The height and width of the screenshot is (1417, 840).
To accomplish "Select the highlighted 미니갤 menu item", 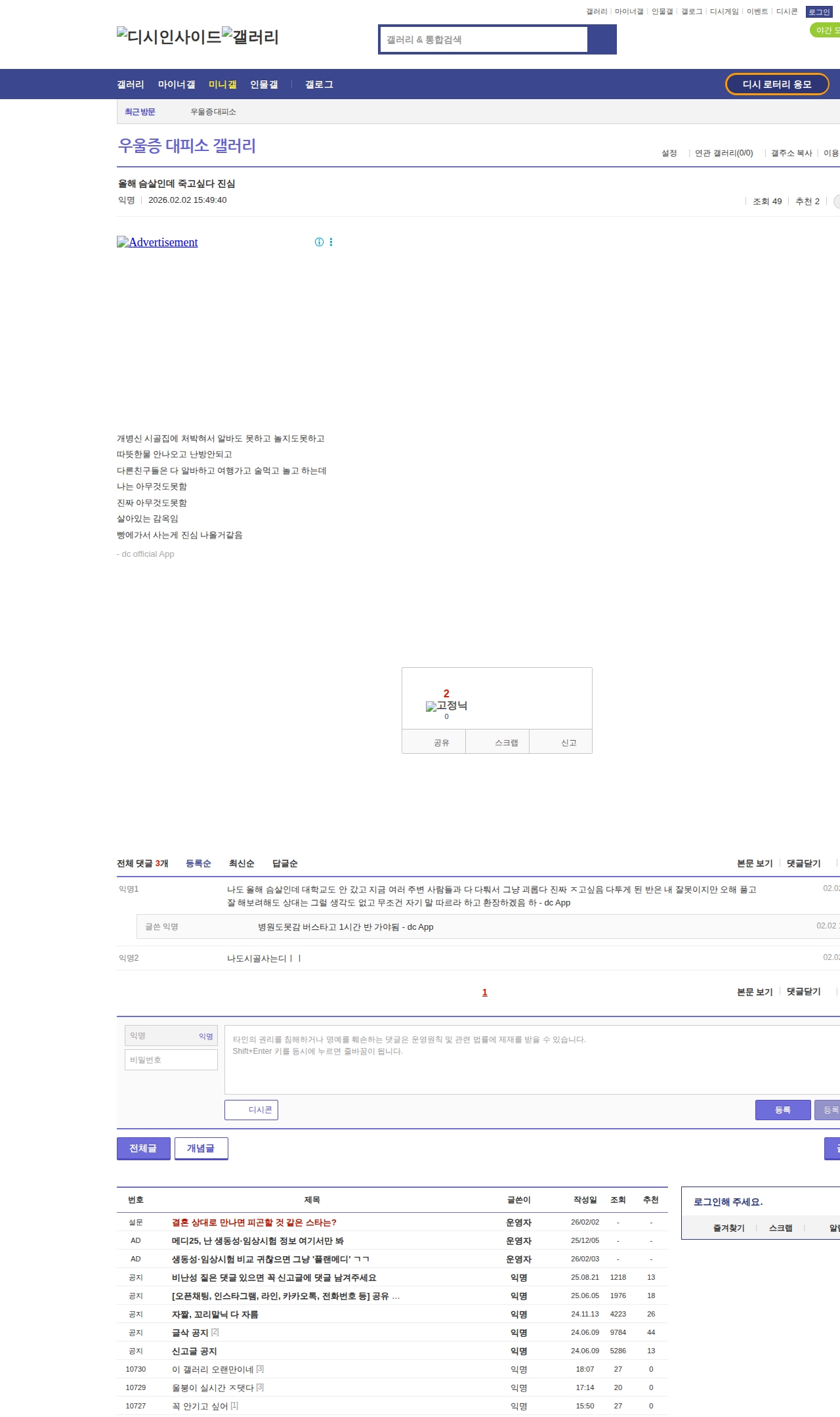I will tap(222, 85).
